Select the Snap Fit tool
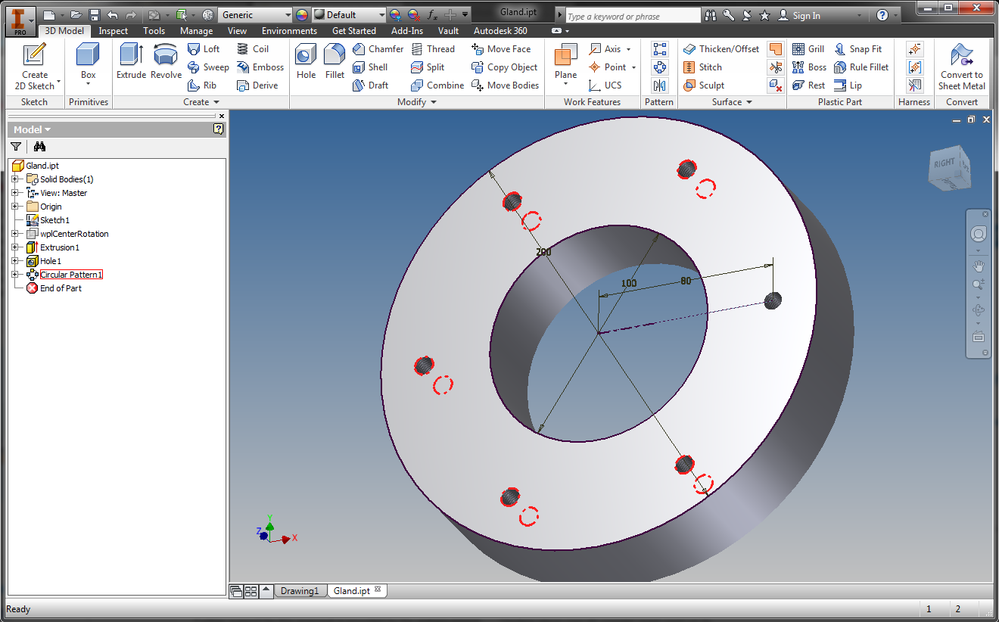 pos(858,48)
